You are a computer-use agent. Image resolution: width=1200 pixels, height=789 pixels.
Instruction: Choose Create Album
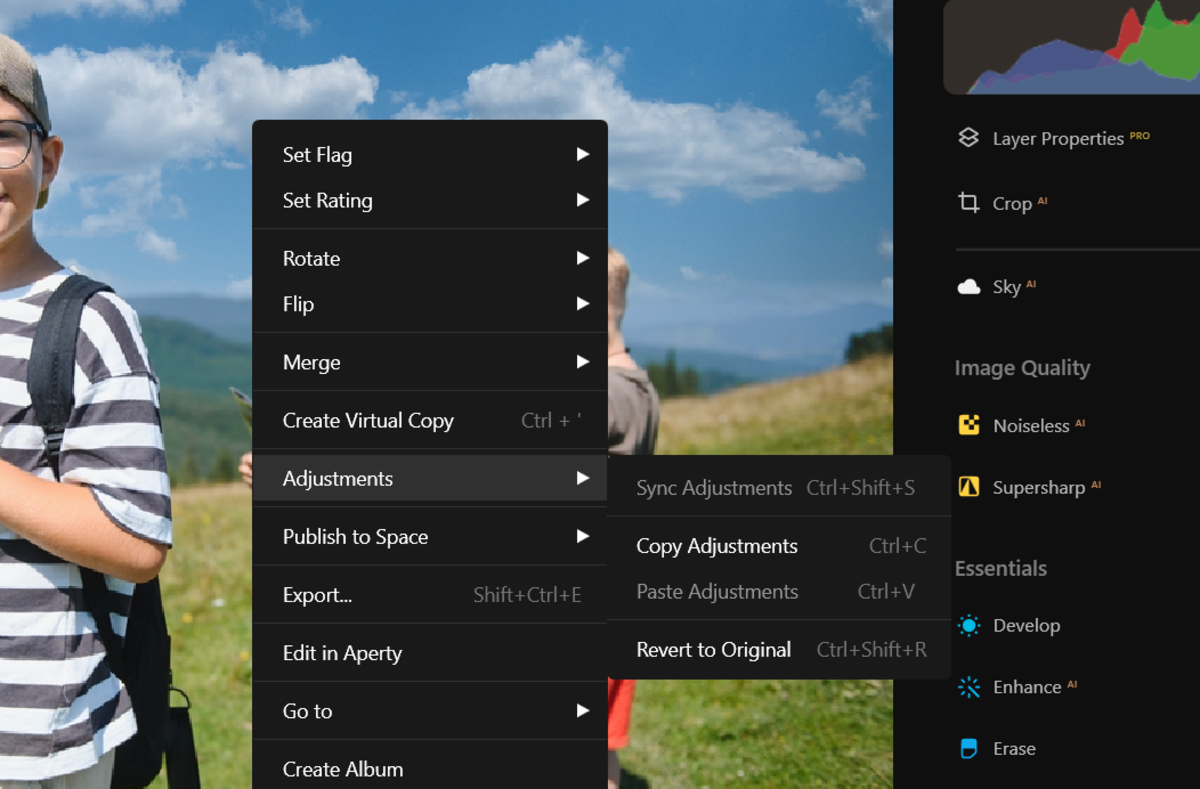430,769
